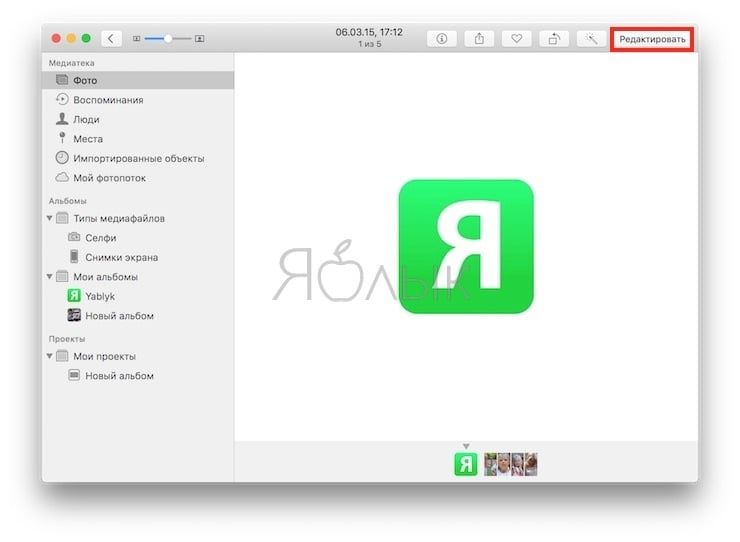Rotate the photo with rotate button
Screen dimensions: 740x542
[554, 39]
